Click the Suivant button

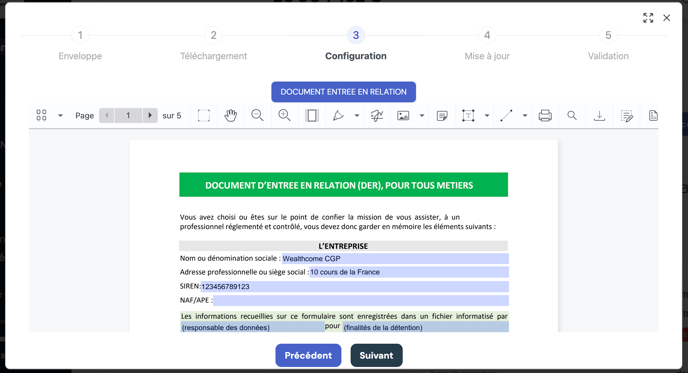click(x=376, y=355)
